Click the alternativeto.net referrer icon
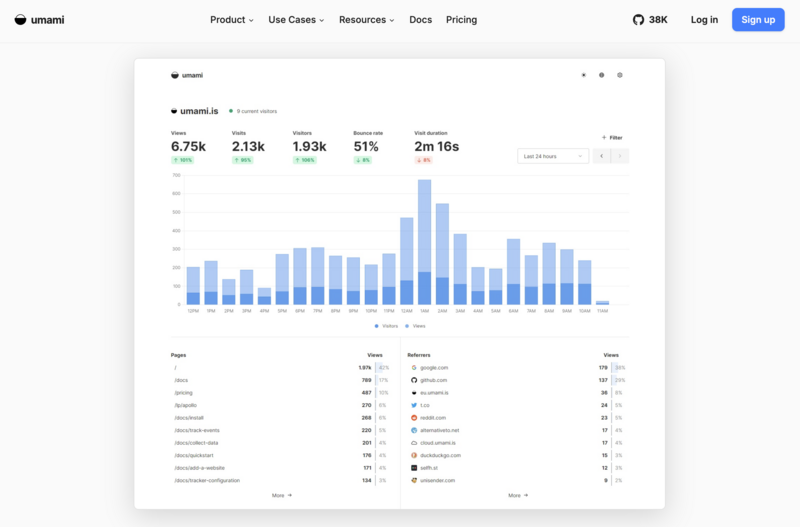This screenshot has width=800, height=527. [x=414, y=430]
